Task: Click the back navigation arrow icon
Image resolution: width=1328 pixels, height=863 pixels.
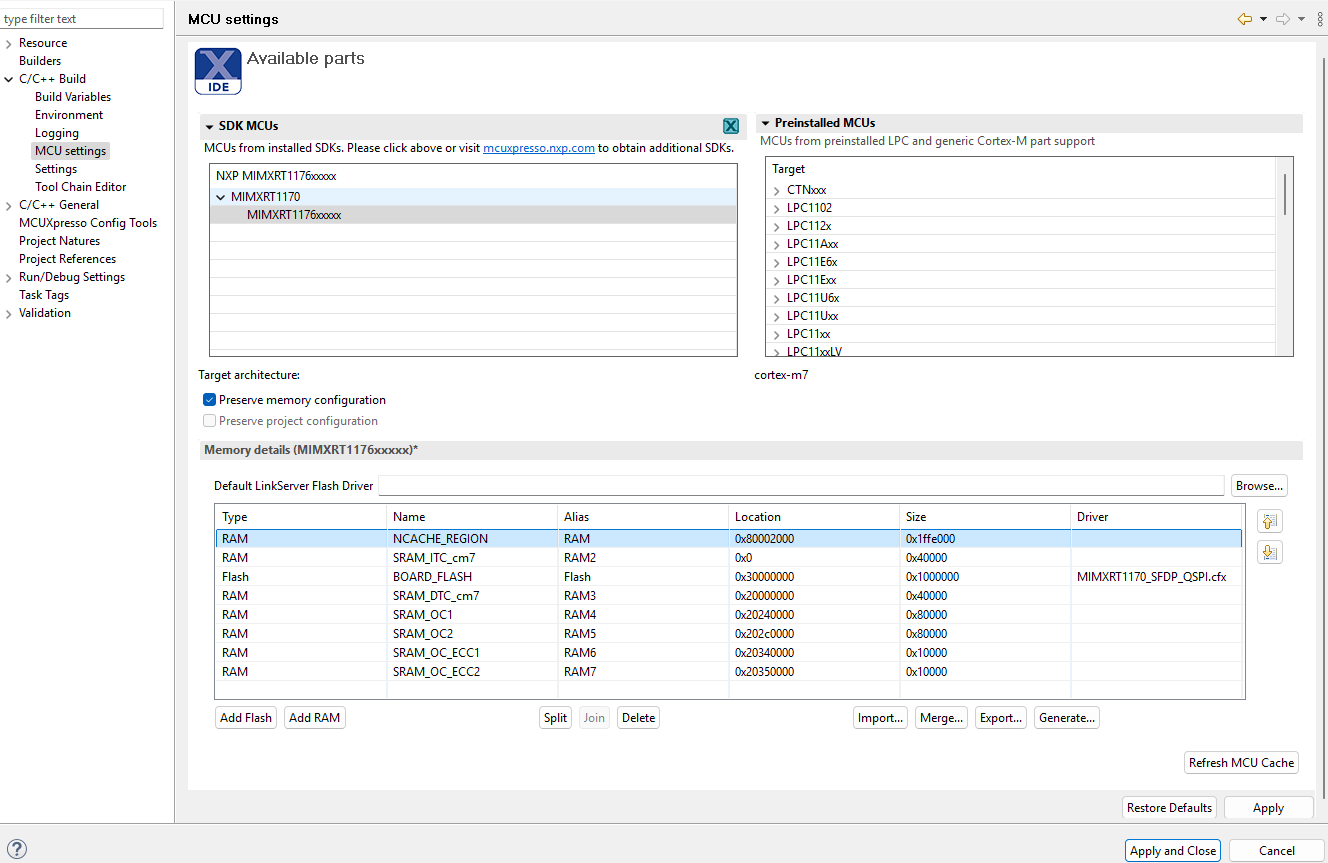Action: click(1245, 19)
